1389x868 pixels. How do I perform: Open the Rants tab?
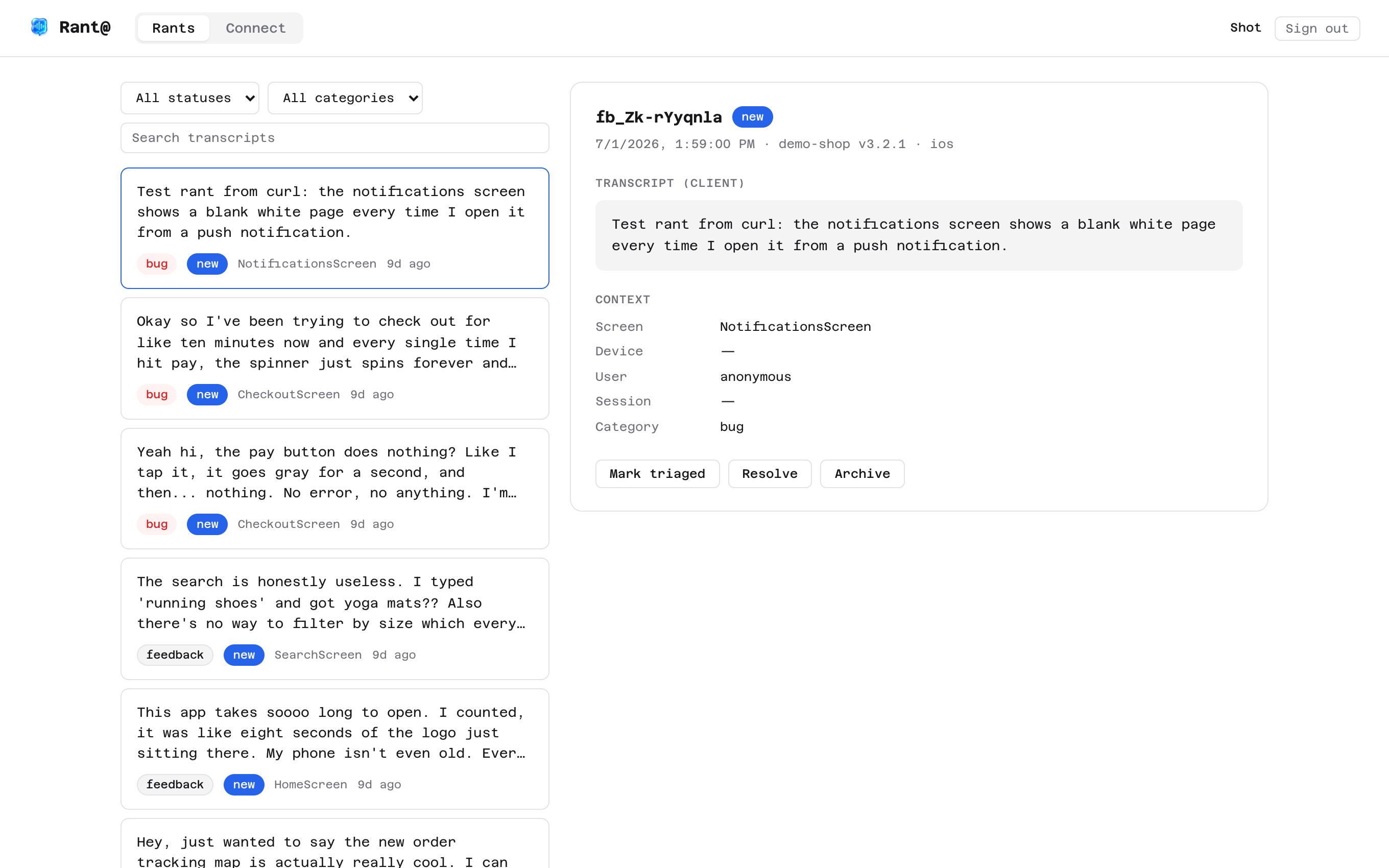(x=173, y=28)
